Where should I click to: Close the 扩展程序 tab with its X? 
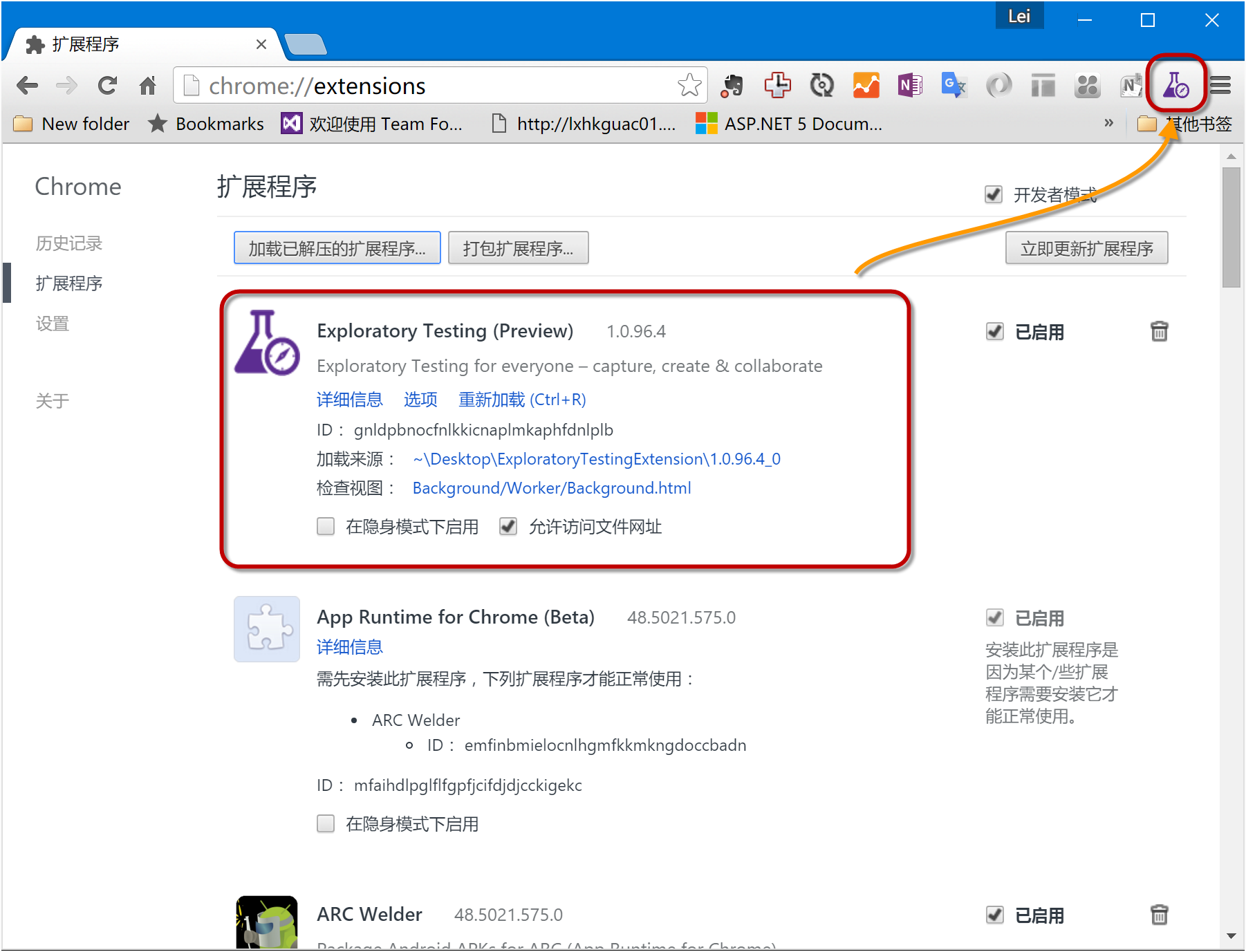261,44
